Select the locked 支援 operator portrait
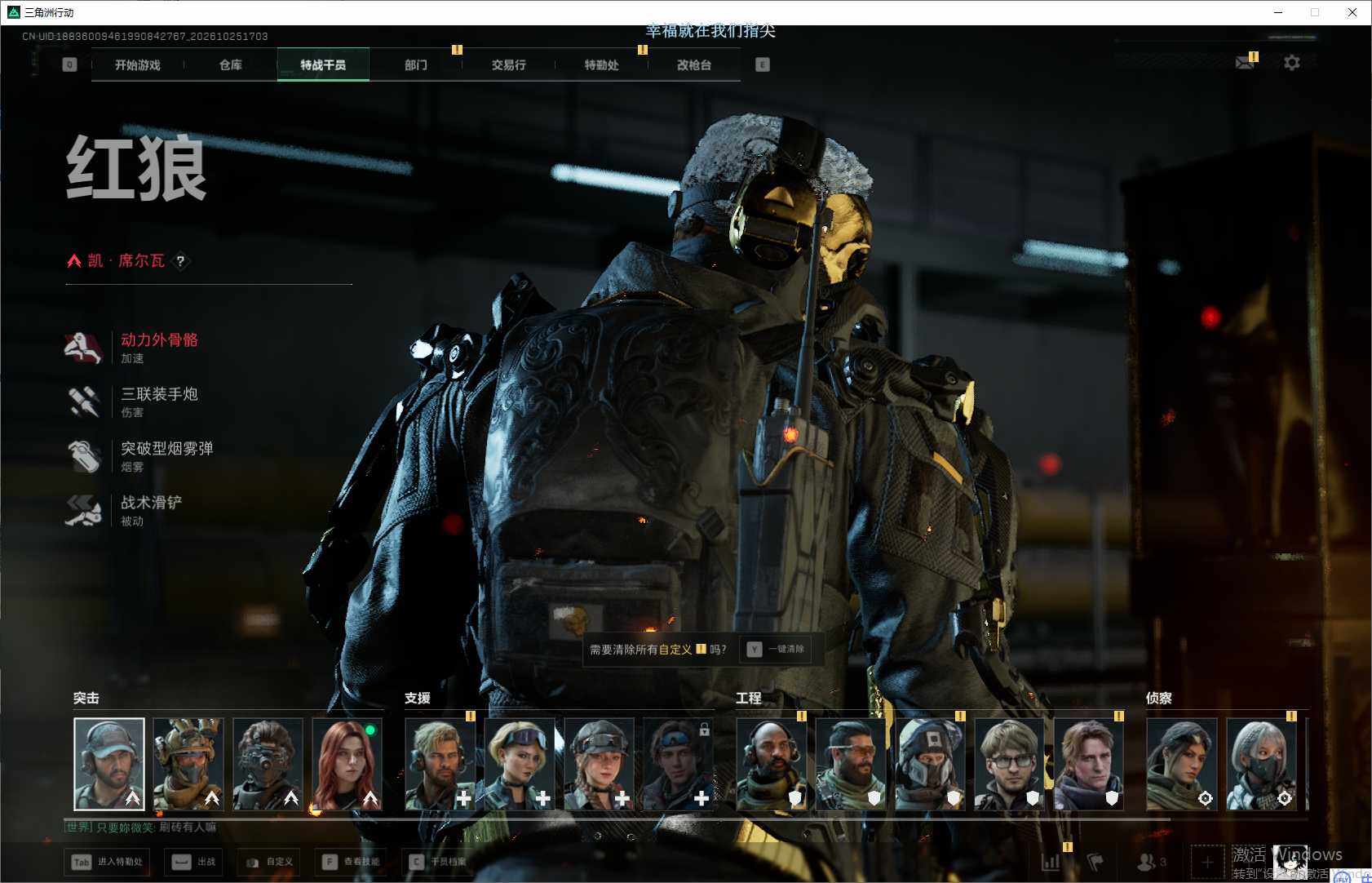 [679, 764]
